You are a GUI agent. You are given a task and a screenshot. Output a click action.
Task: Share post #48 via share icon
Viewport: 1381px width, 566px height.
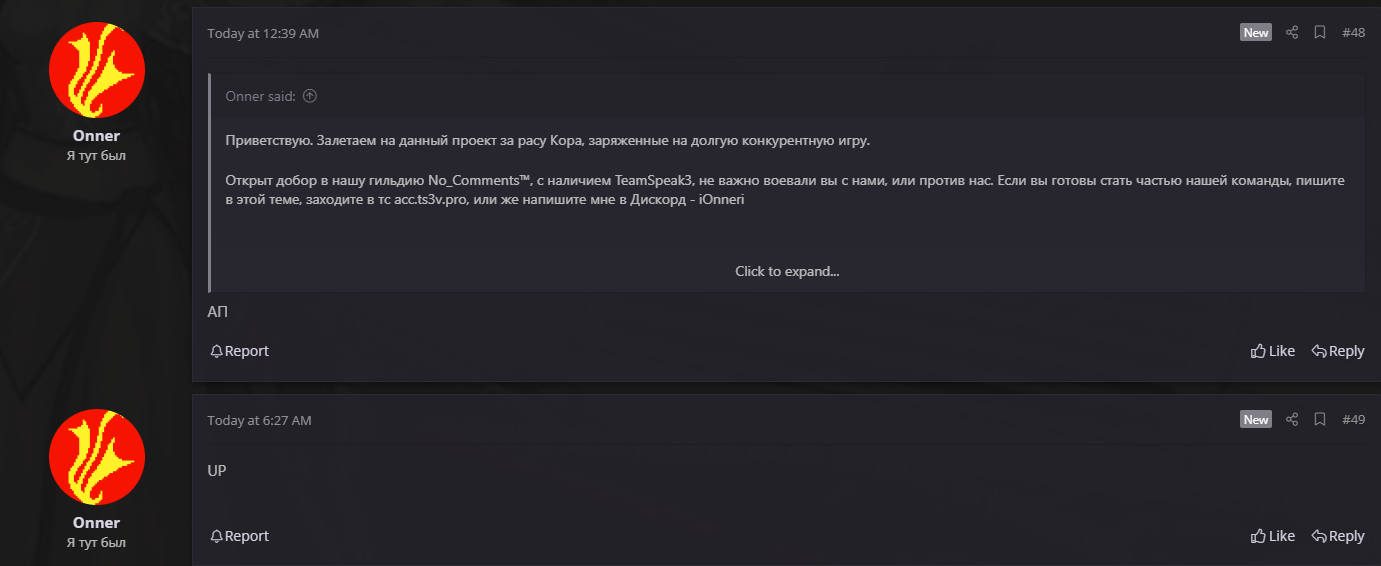1292,33
